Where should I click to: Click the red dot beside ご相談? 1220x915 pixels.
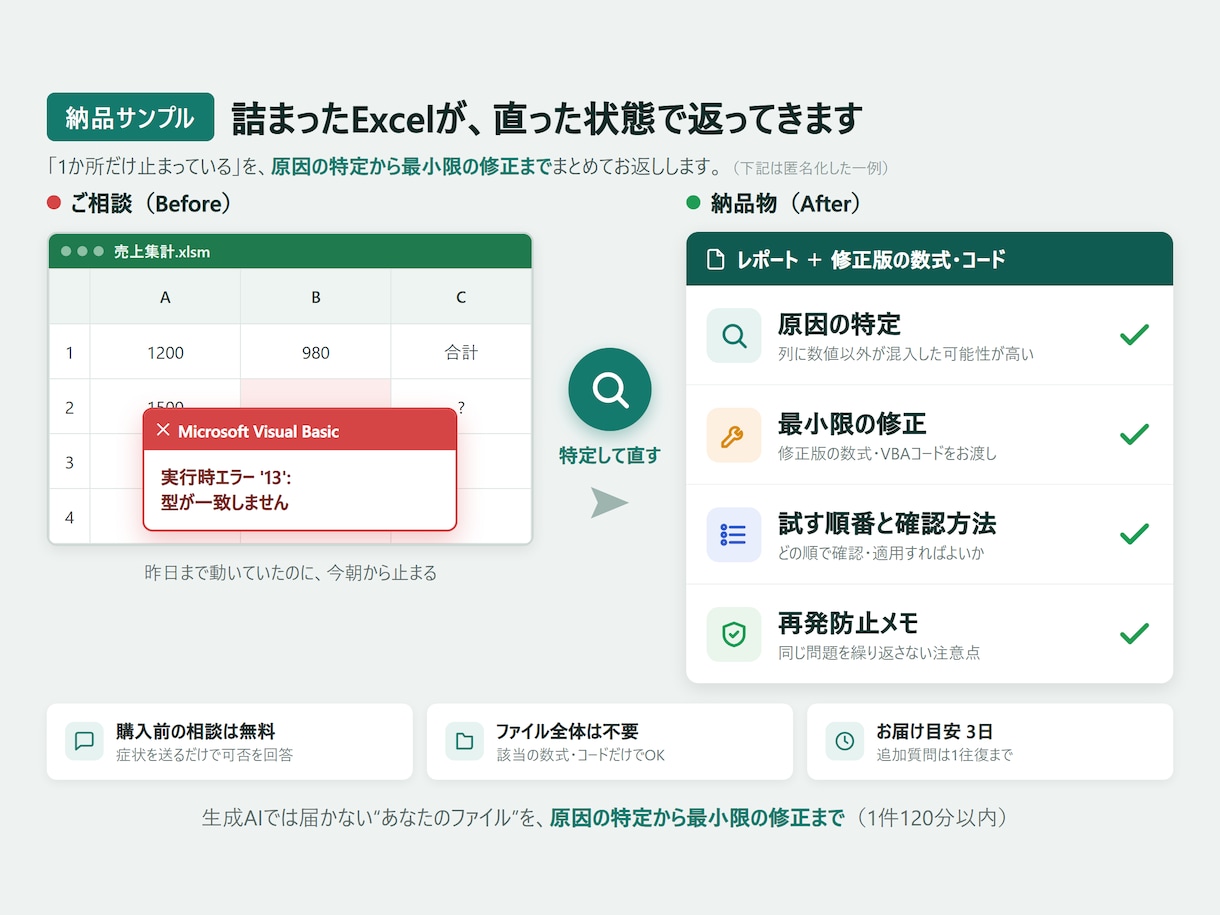[x=54, y=203]
